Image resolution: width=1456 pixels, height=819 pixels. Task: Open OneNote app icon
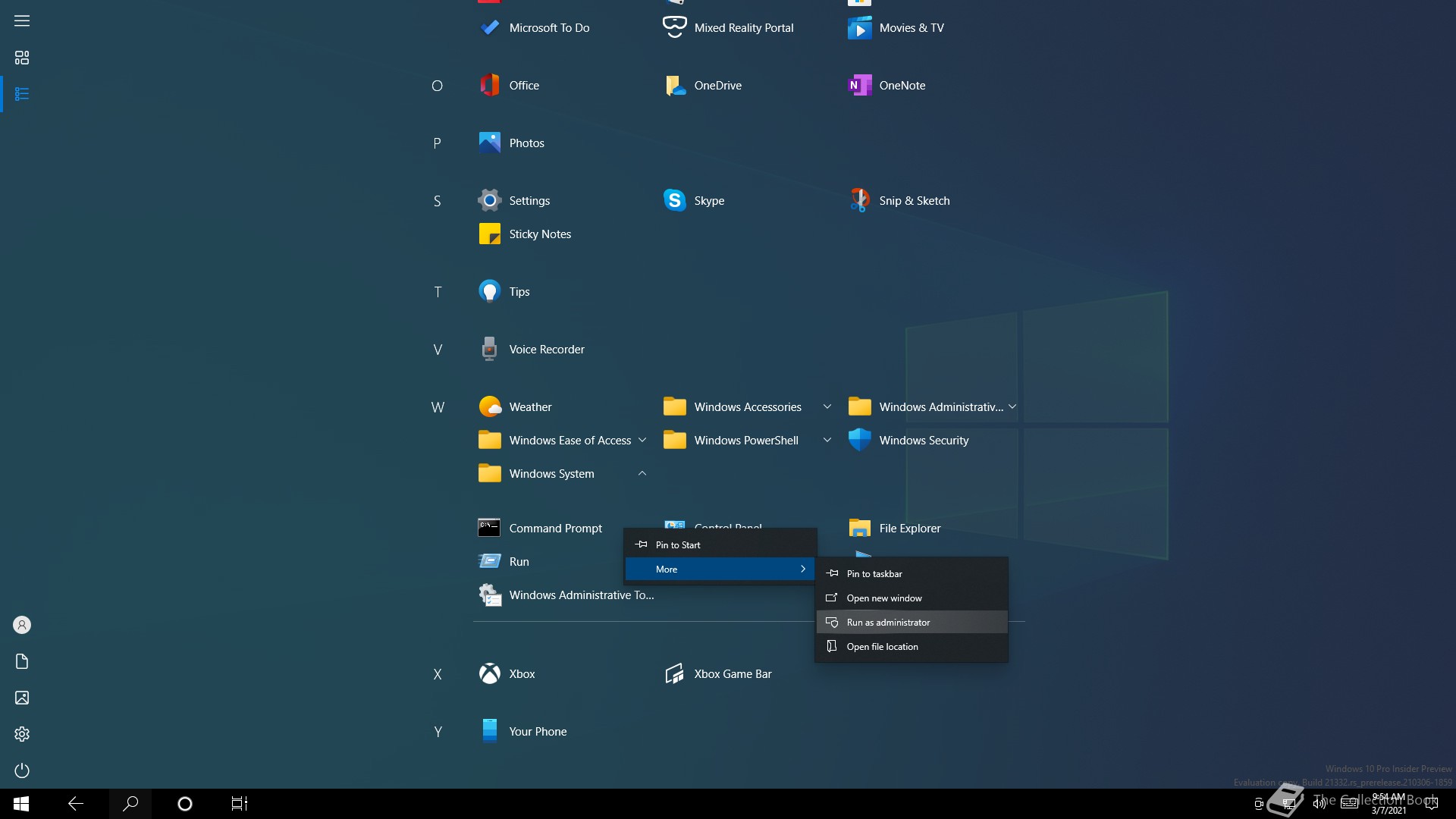click(860, 86)
